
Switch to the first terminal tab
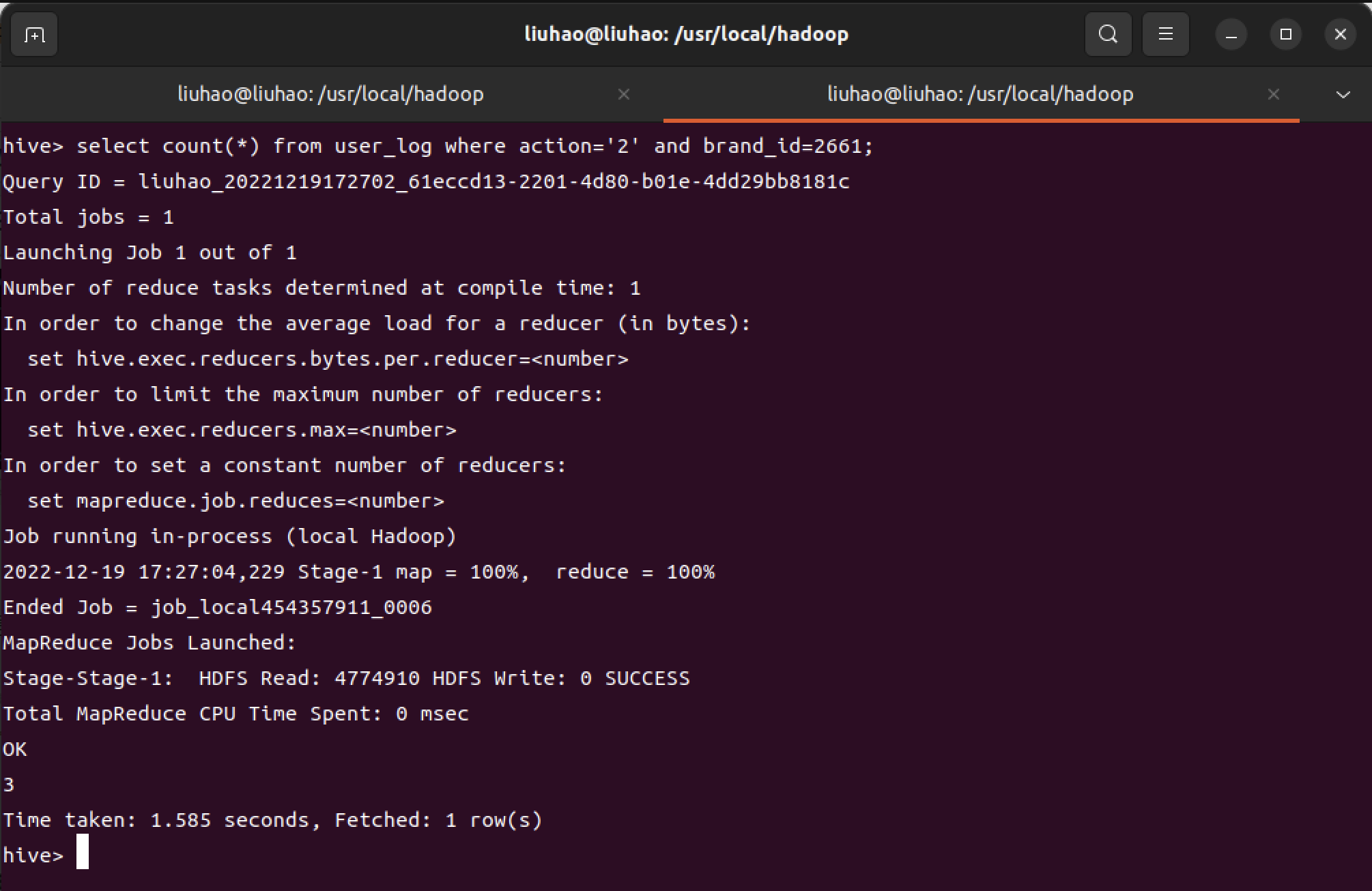click(x=331, y=94)
